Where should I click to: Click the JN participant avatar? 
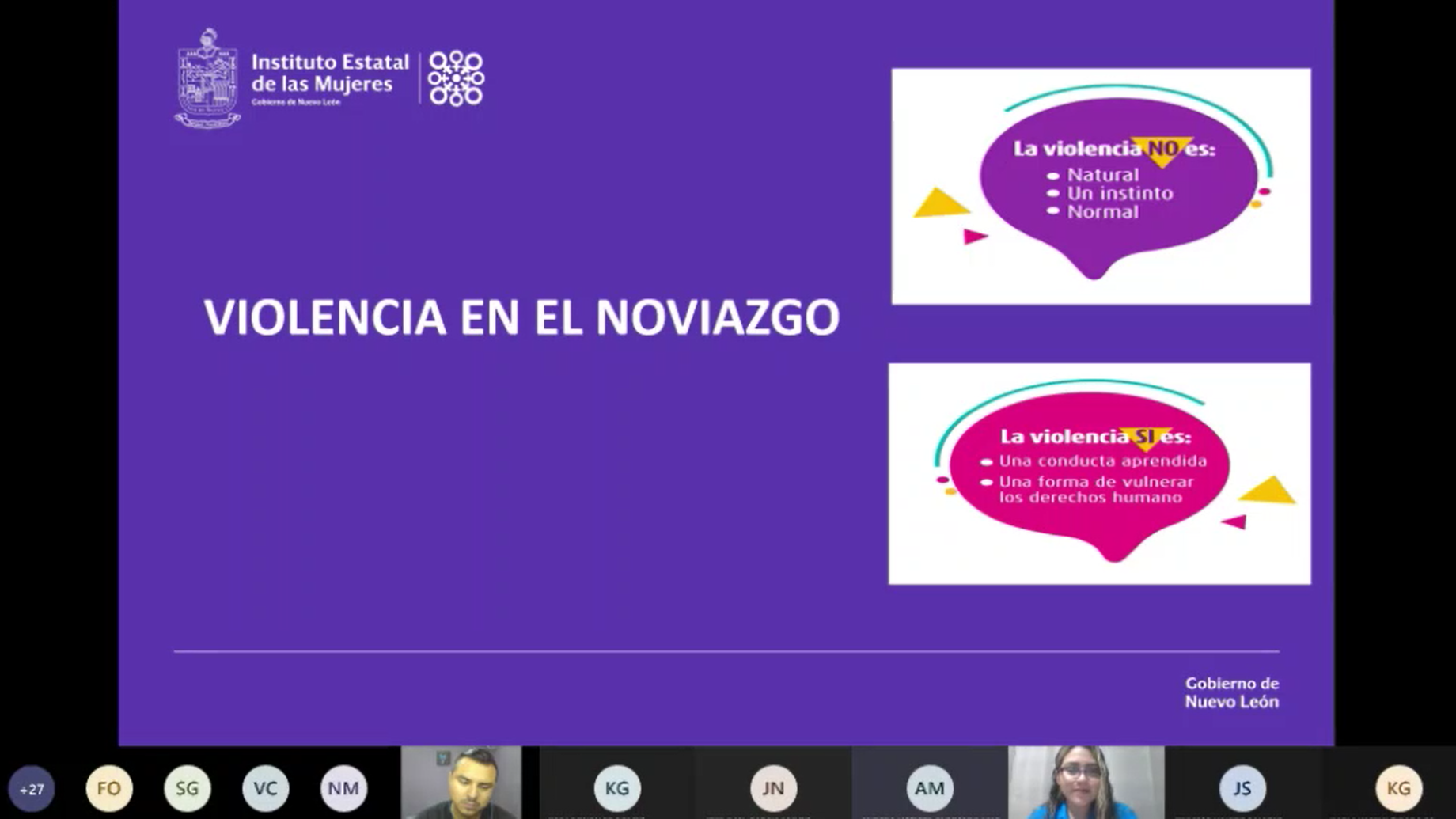tap(773, 788)
